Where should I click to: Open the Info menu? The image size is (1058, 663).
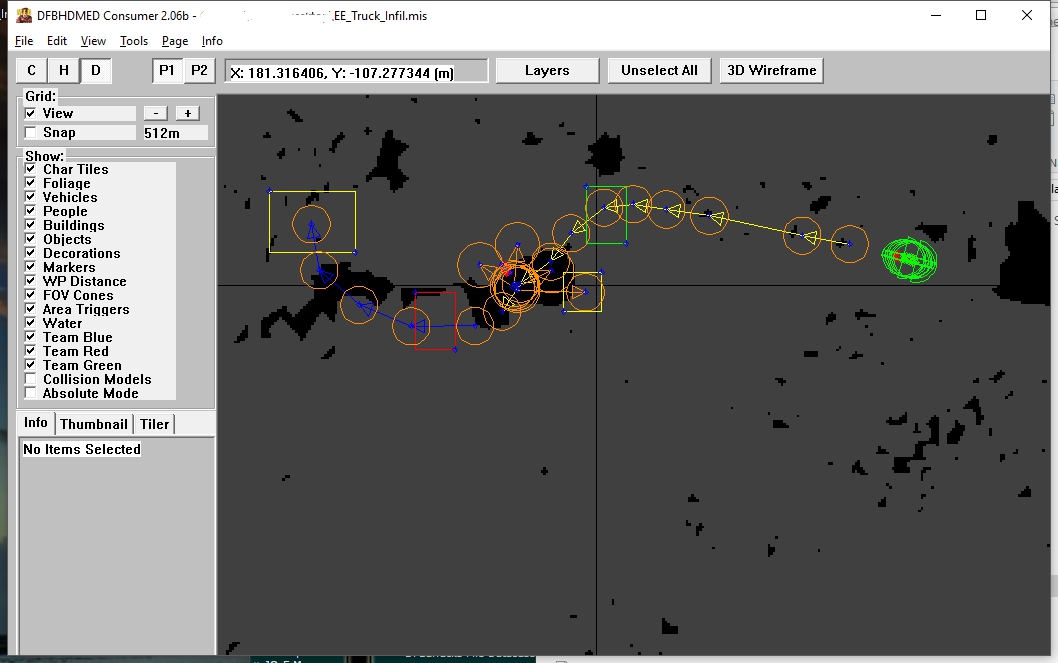(x=212, y=41)
